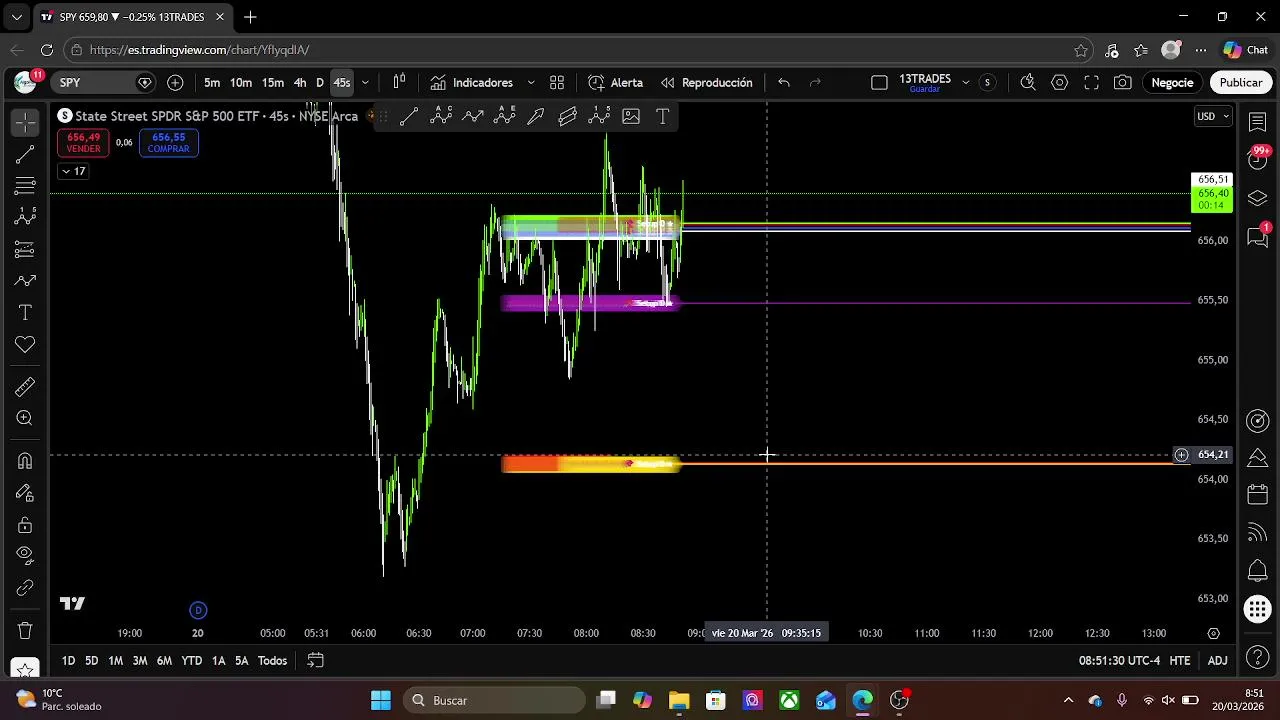Expand the 17 indicators legend collapse toggle
This screenshot has height=720, width=1280.
(x=73, y=171)
